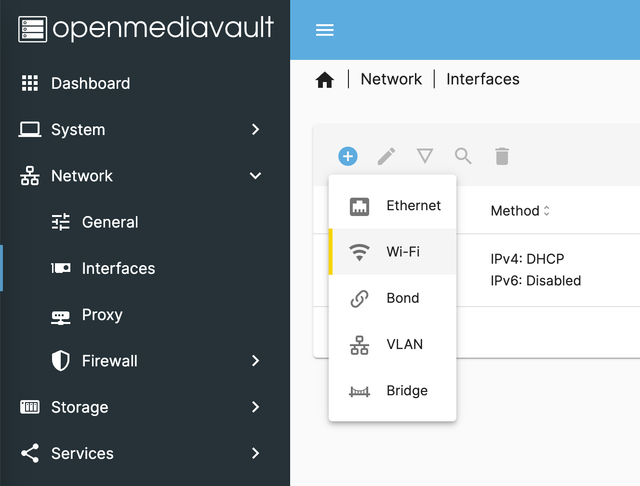Click the Network topology sidebar icon
The height and width of the screenshot is (486, 640).
pos(30,176)
